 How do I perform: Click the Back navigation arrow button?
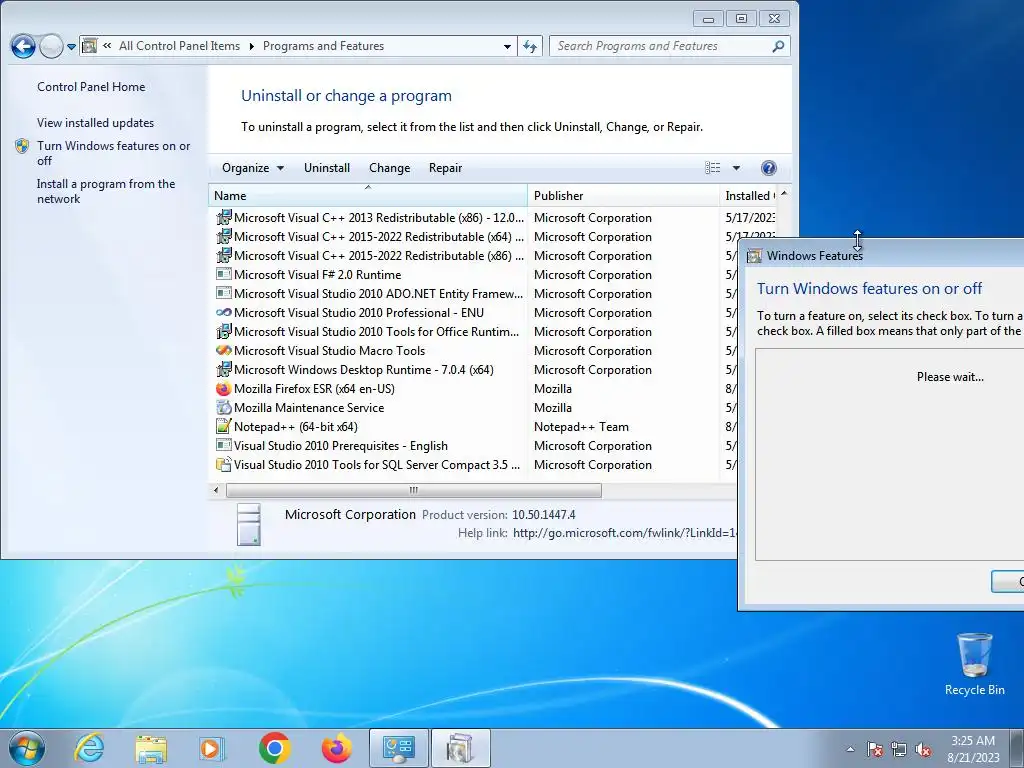pos(24,46)
